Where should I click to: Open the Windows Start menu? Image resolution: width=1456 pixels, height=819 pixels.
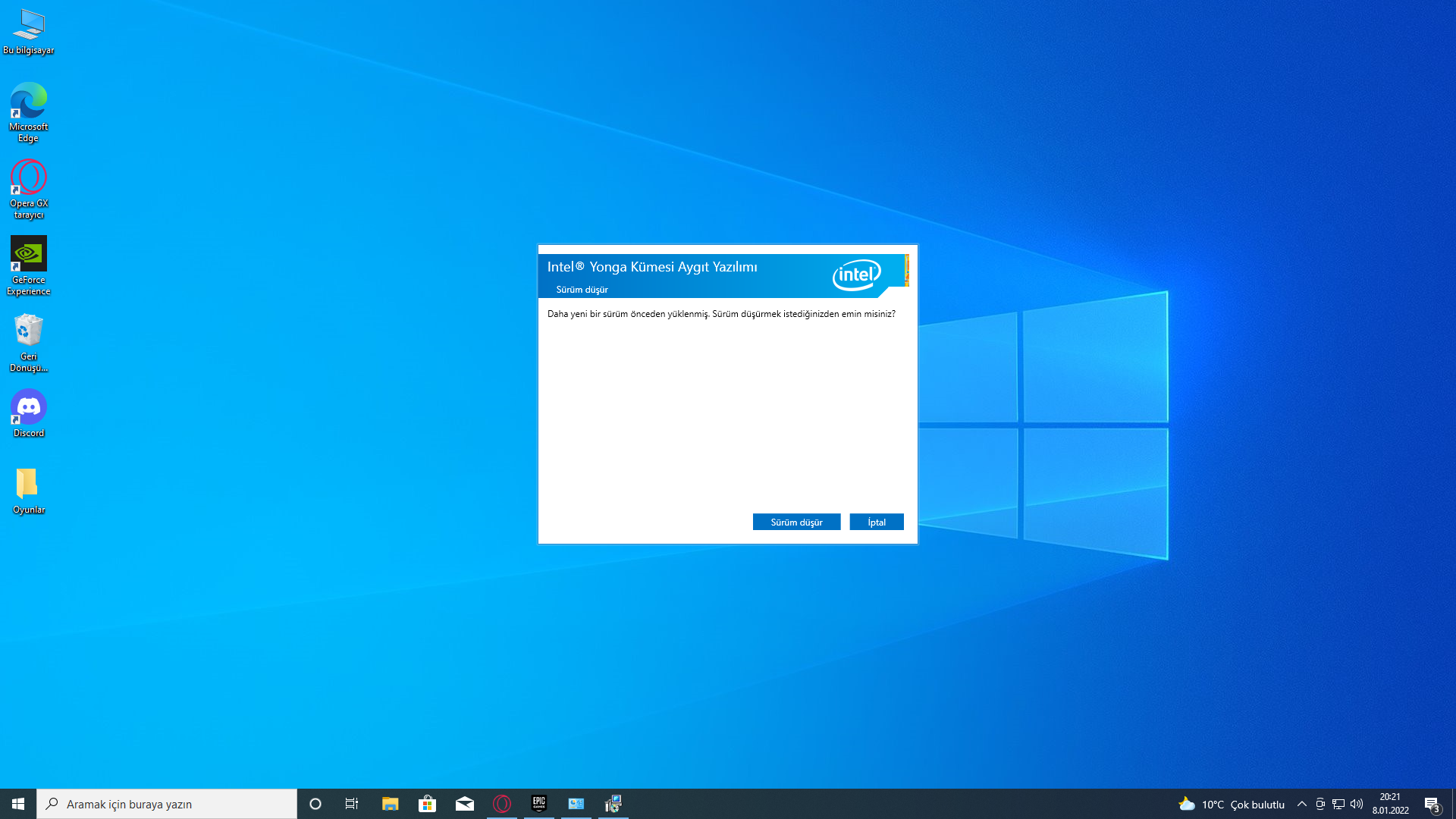(18, 804)
